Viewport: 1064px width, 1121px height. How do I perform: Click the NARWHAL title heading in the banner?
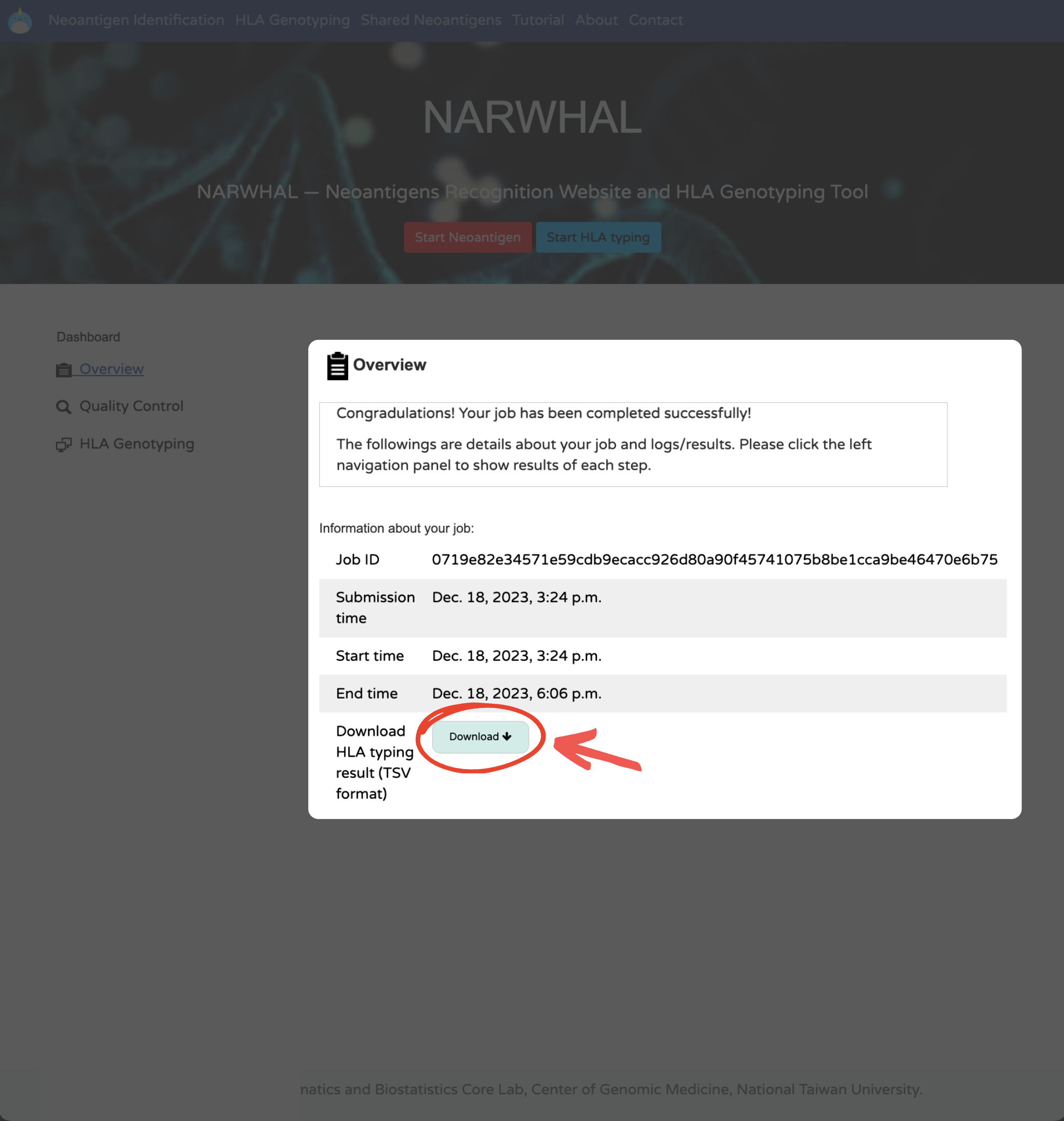point(532,117)
